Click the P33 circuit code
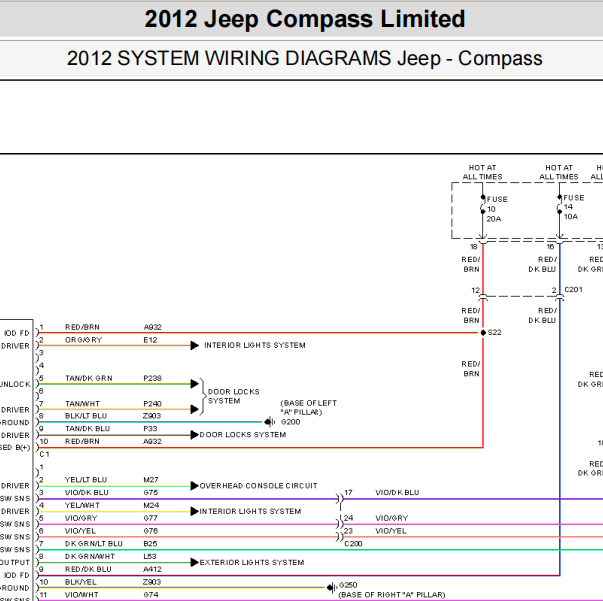This screenshot has width=603, height=601. tap(150, 429)
